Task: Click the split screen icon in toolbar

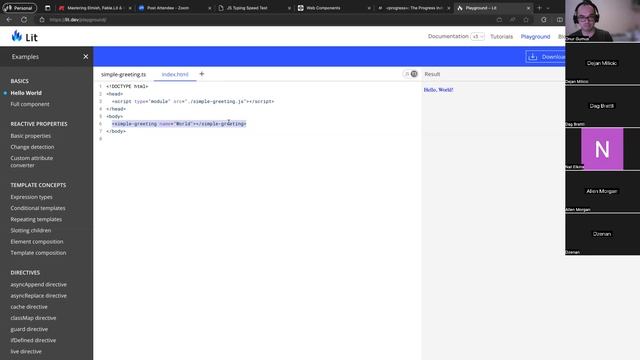Action: [x=560, y=20]
